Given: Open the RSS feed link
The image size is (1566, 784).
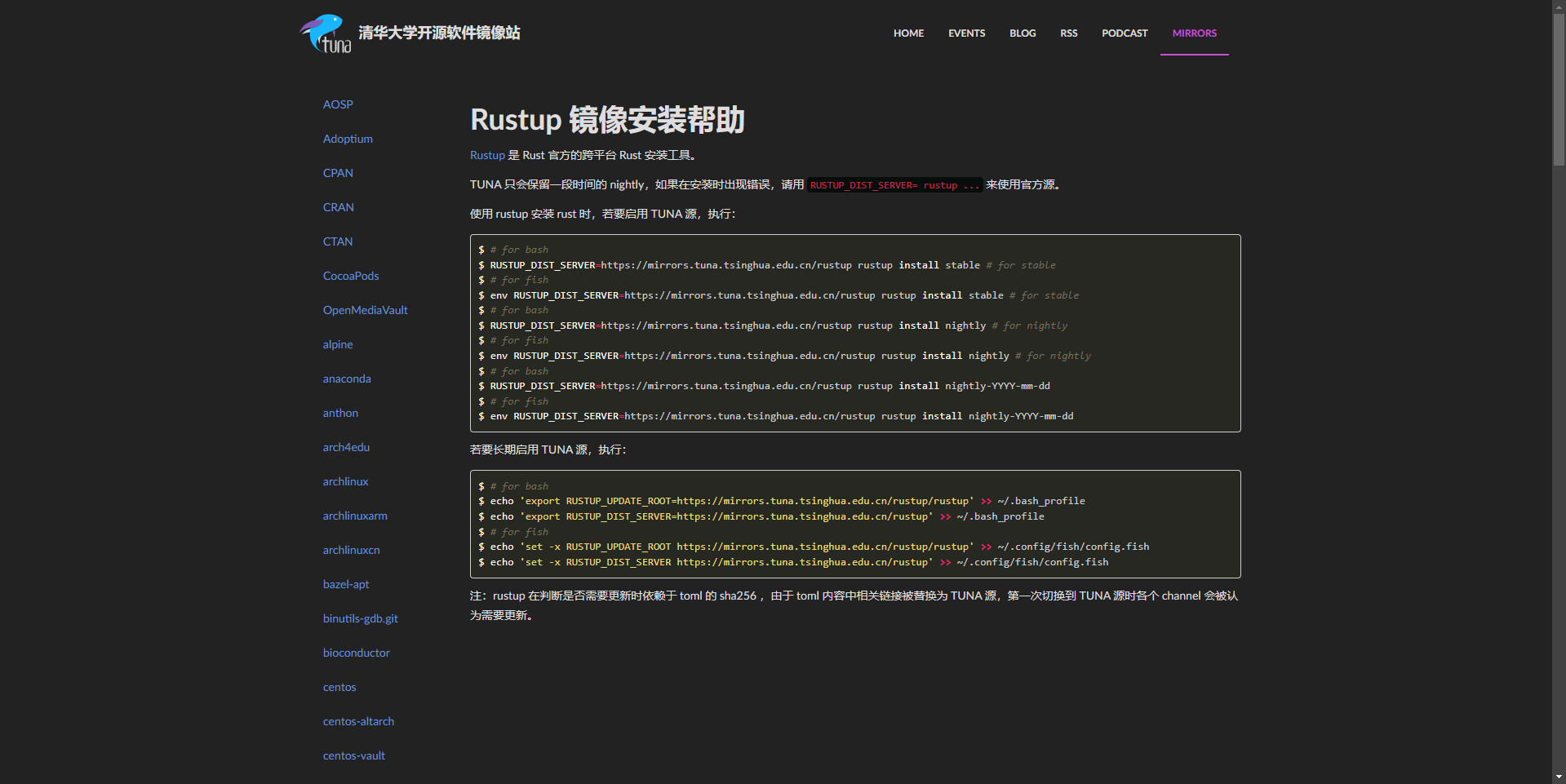Looking at the screenshot, I should 1068,33.
